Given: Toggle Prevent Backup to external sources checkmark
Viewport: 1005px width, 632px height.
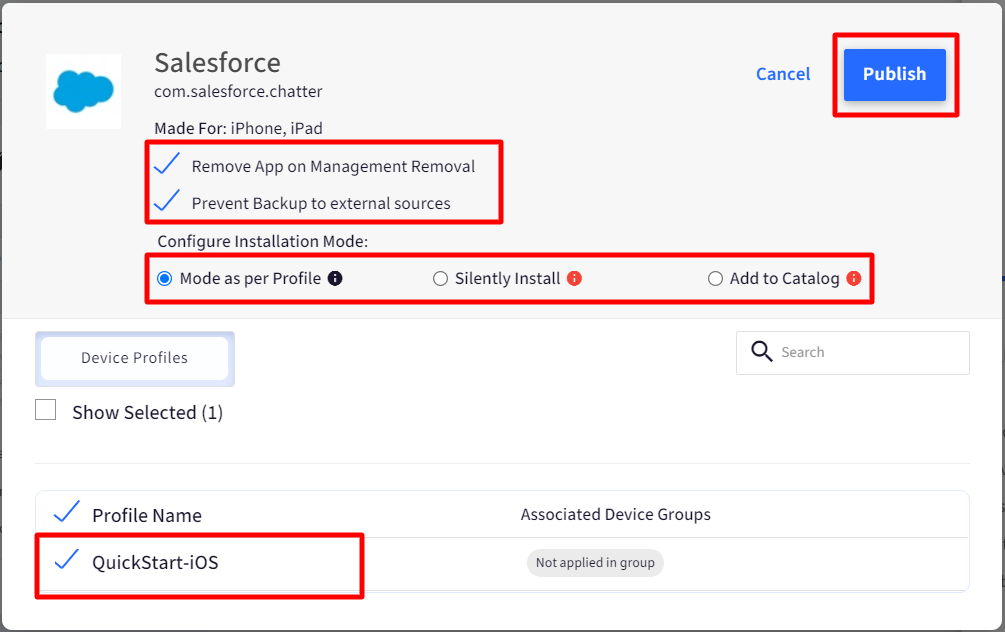Looking at the screenshot, I should coord(166,202).
